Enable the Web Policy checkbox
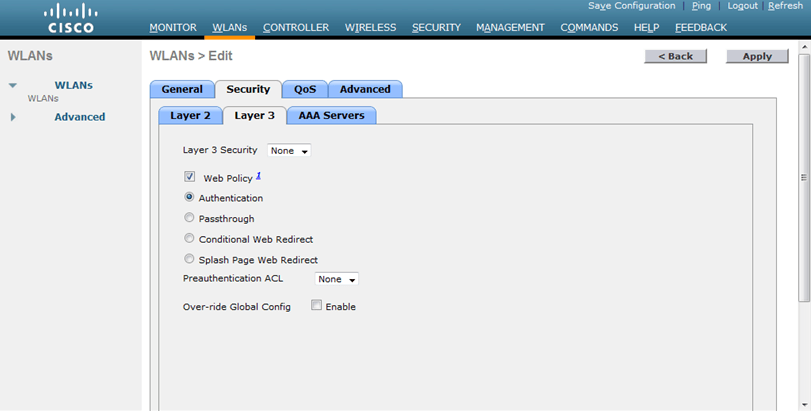811x411 pixels. tap(189, 177)
